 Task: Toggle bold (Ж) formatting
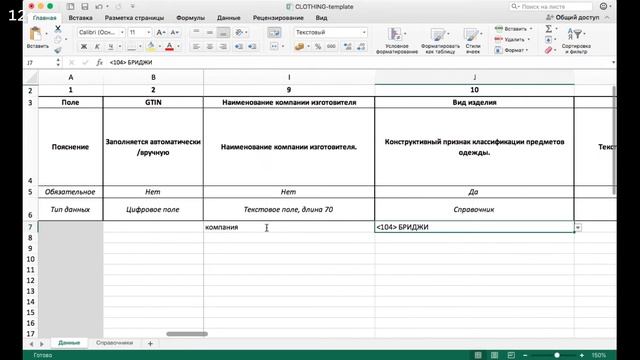coord(84,47)
